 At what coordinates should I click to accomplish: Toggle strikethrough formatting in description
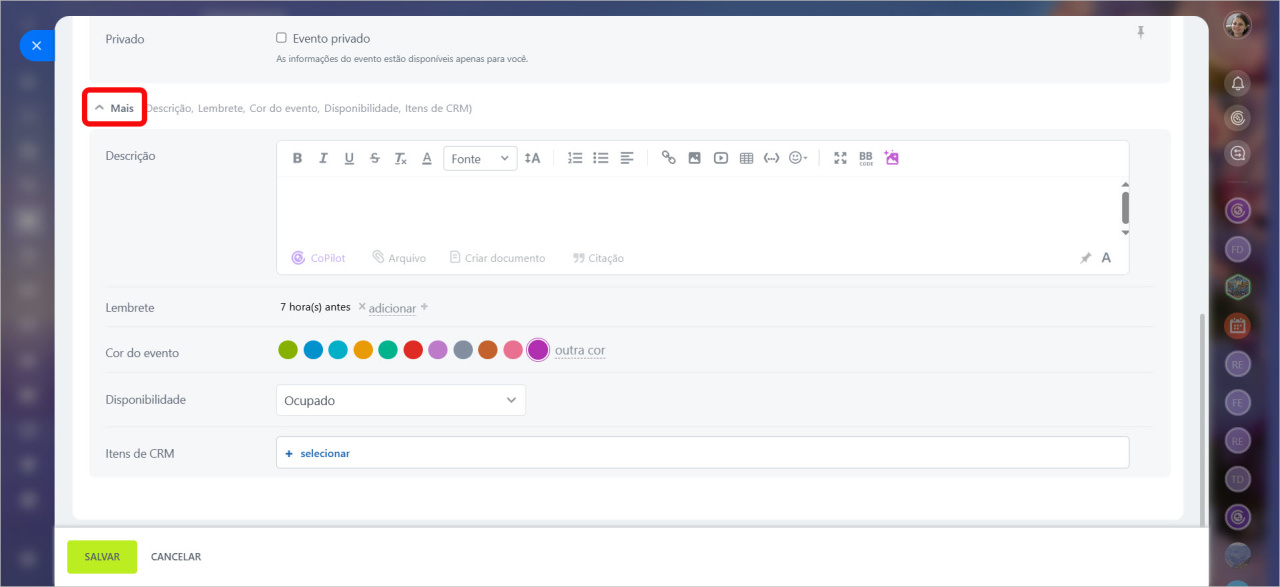(375, 158)
